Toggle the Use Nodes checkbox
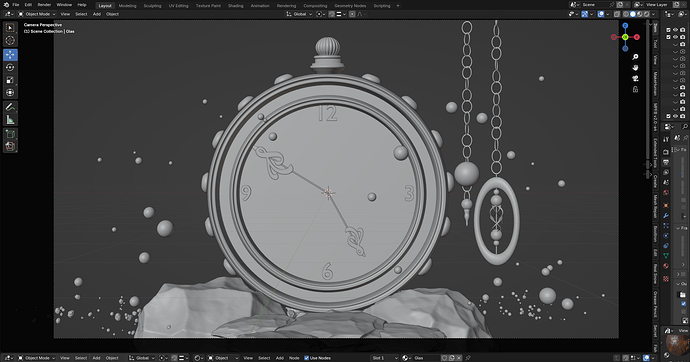690x362 pixels. coord(306,358)
